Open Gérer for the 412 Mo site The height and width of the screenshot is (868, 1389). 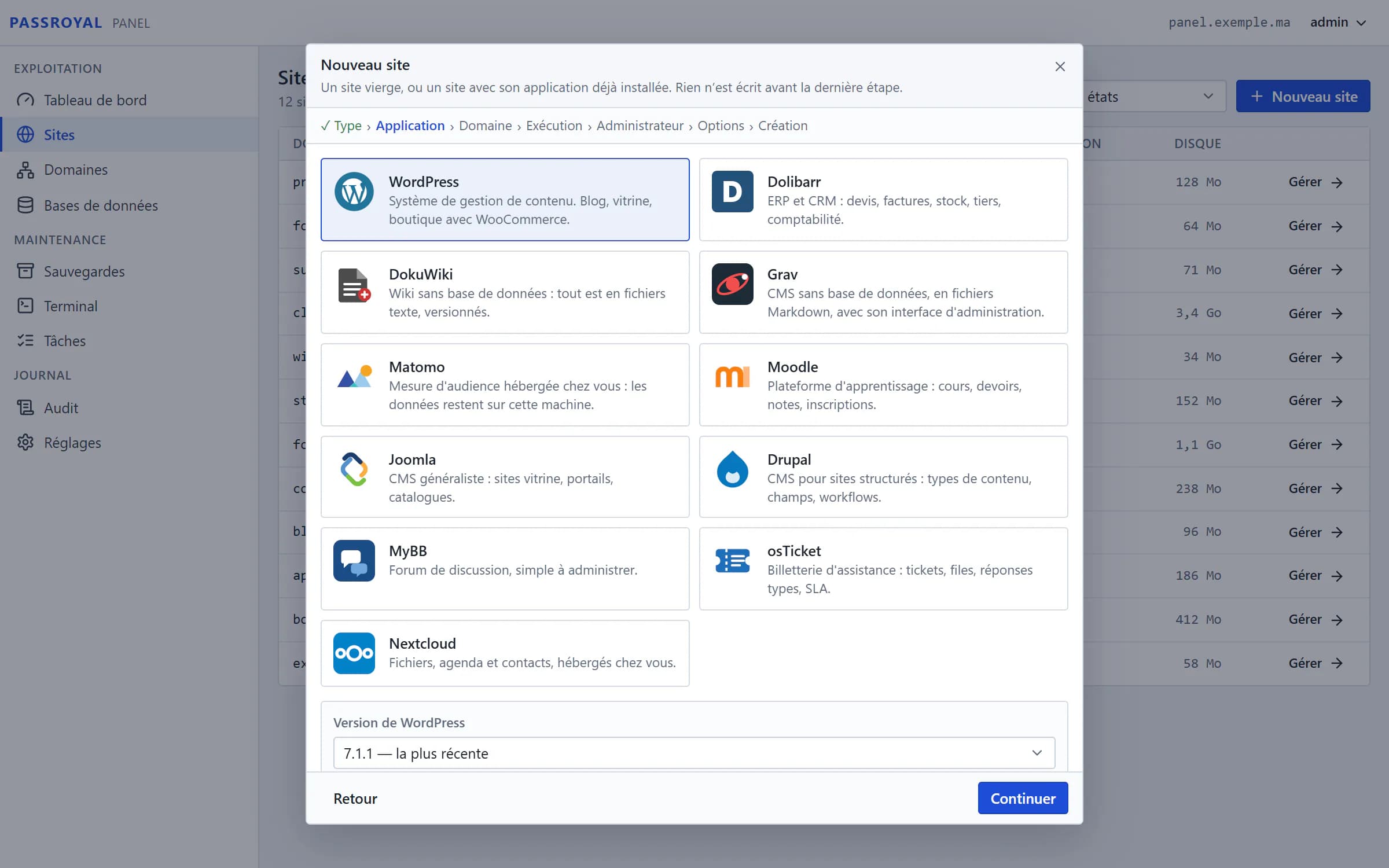click(x=1315, y=620)
